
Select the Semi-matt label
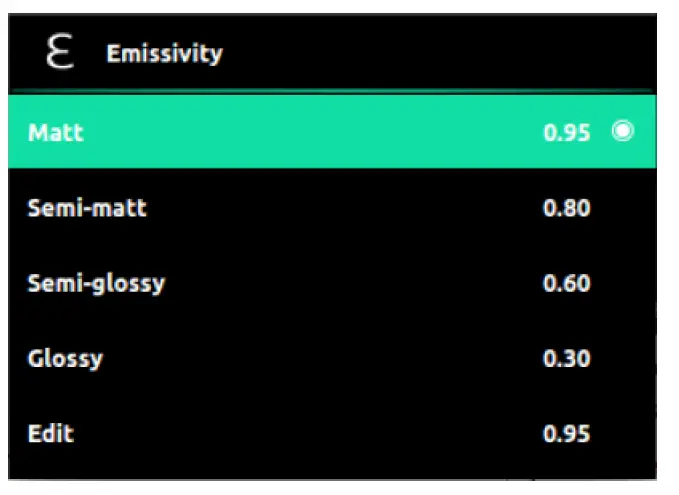tap(87, 208)
